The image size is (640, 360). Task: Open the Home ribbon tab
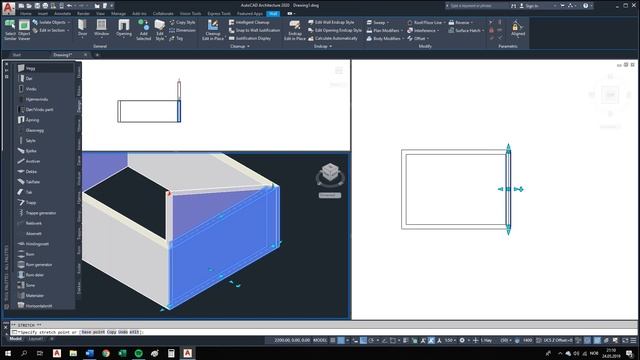[25, 13]
